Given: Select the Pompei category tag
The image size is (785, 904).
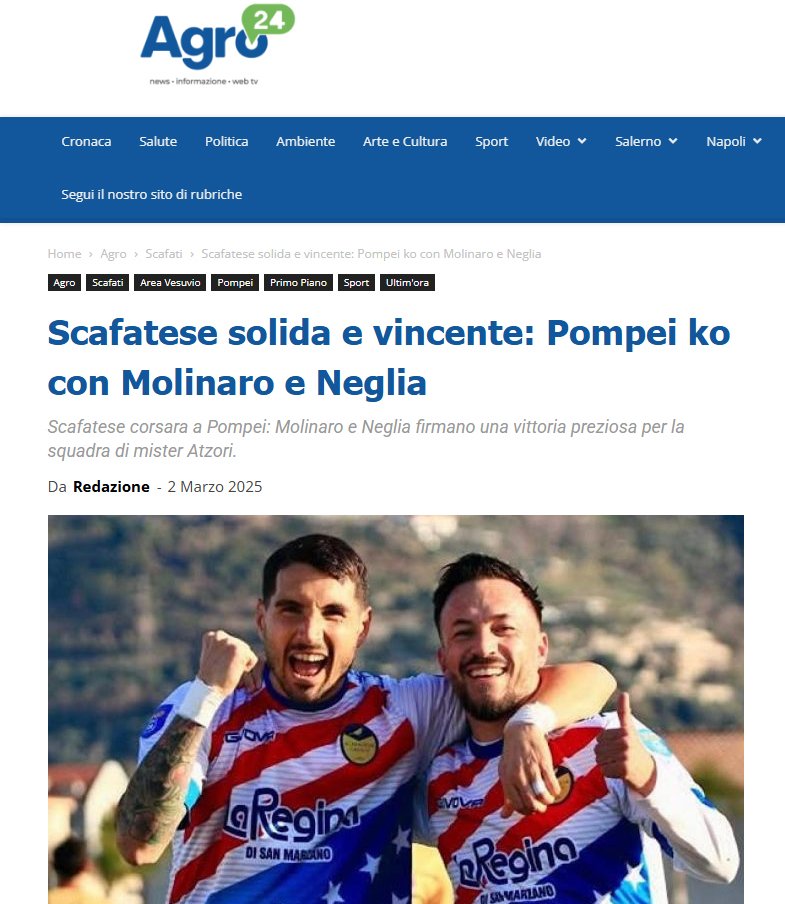Looking at the screenshot, I should tap(235, 282).
